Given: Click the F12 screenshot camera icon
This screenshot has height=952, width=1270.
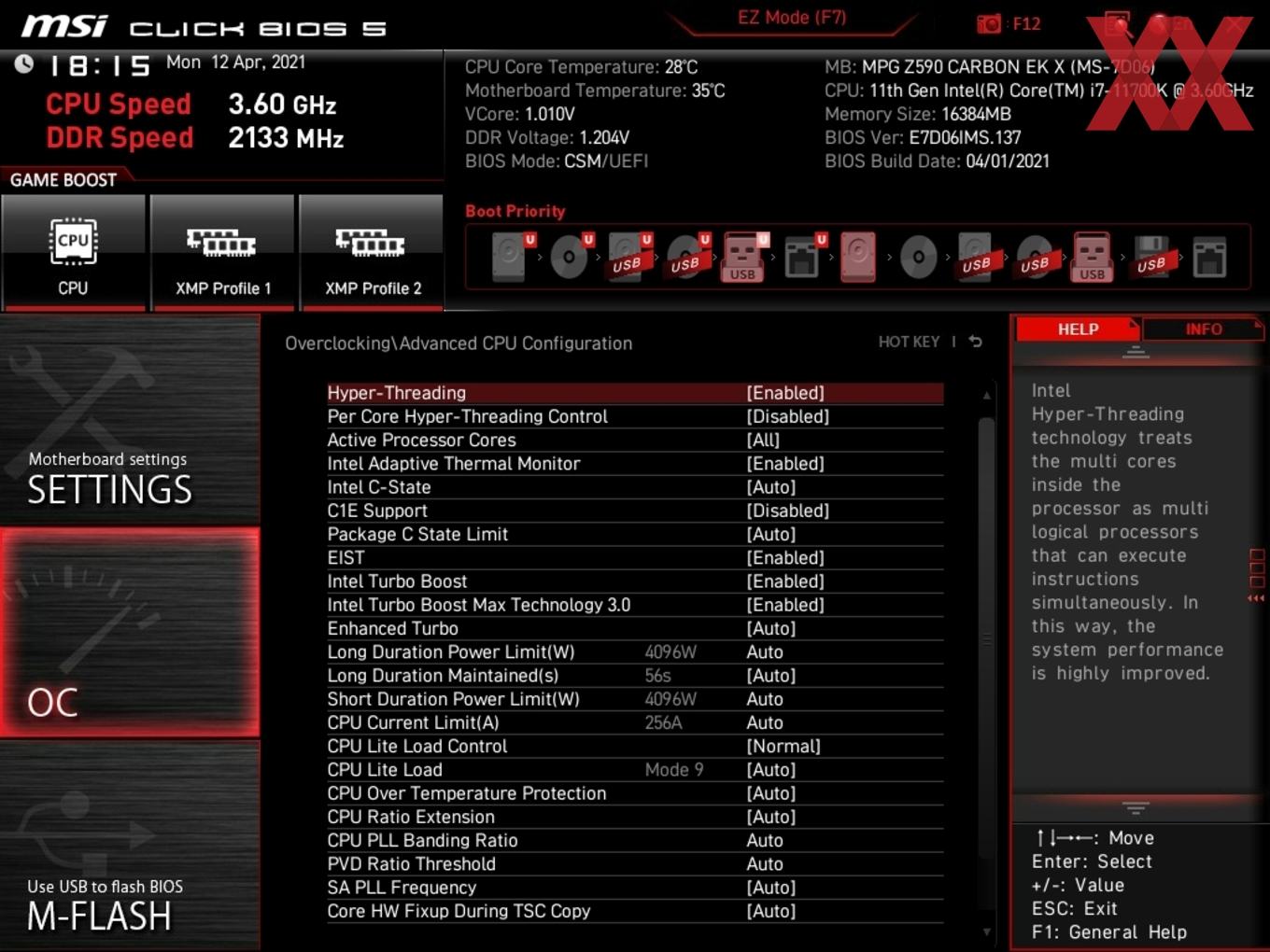Looking at the screenshot, I should point(989,23).
